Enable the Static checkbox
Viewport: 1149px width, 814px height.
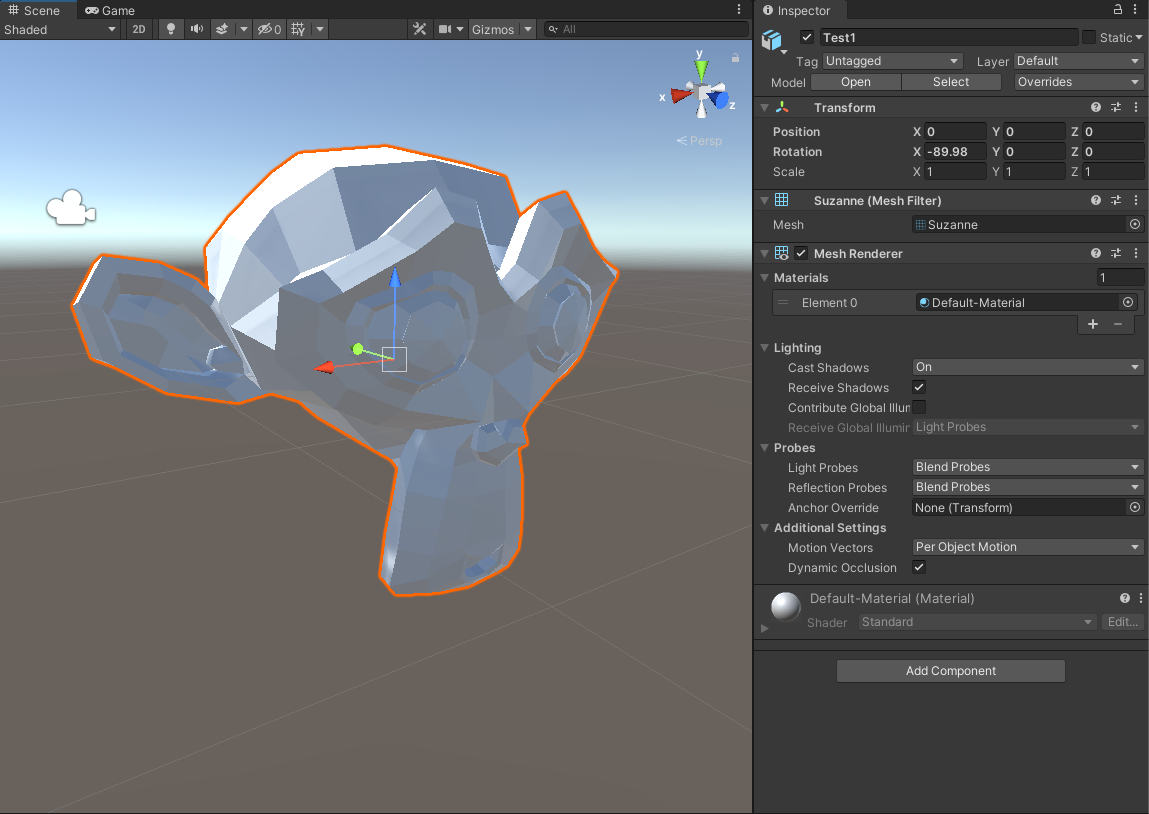point(1089,37)
